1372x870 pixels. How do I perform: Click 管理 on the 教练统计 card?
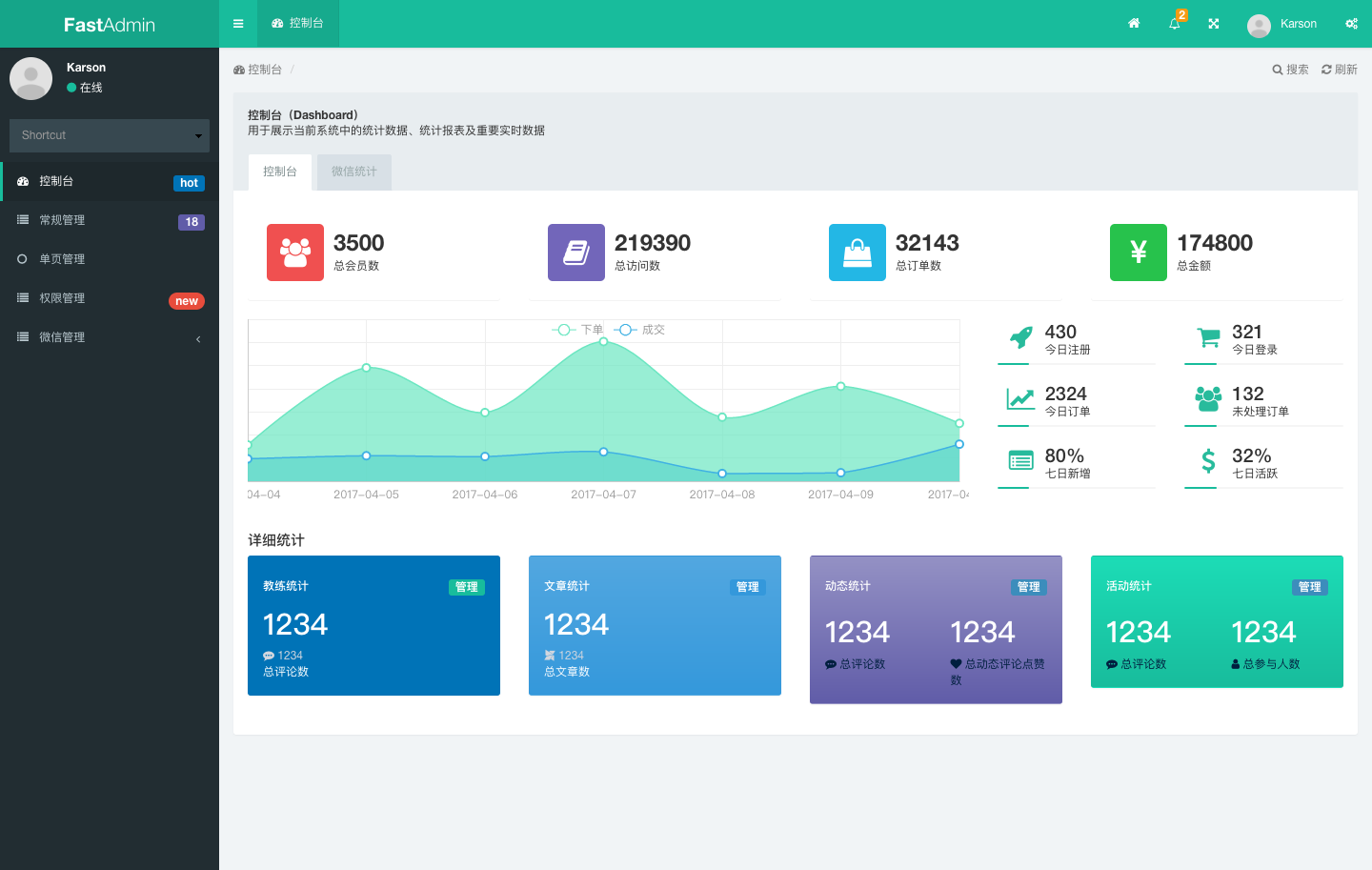466,587
